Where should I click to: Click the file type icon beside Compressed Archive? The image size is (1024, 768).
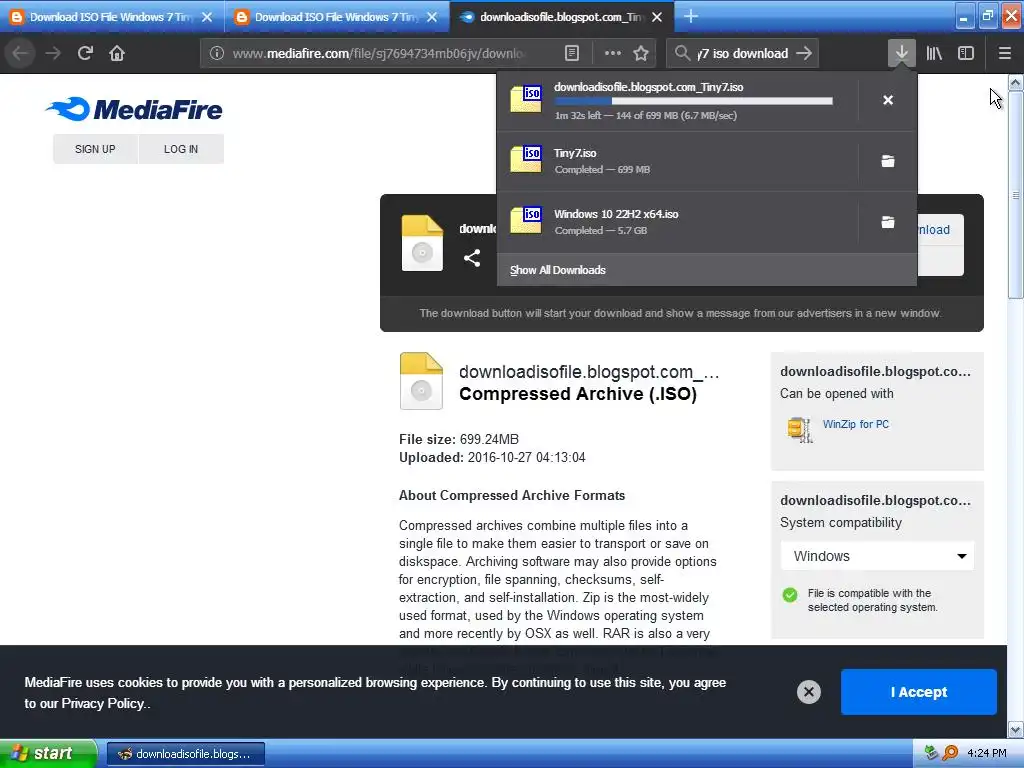(x=421, y=381)
